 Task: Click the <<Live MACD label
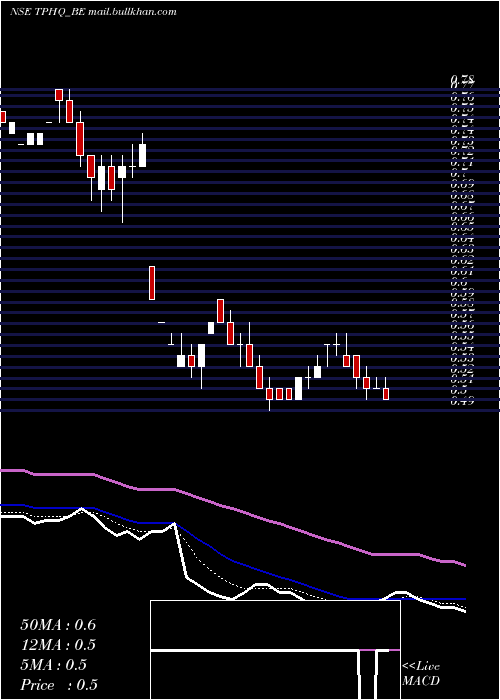tap(421, 674)
